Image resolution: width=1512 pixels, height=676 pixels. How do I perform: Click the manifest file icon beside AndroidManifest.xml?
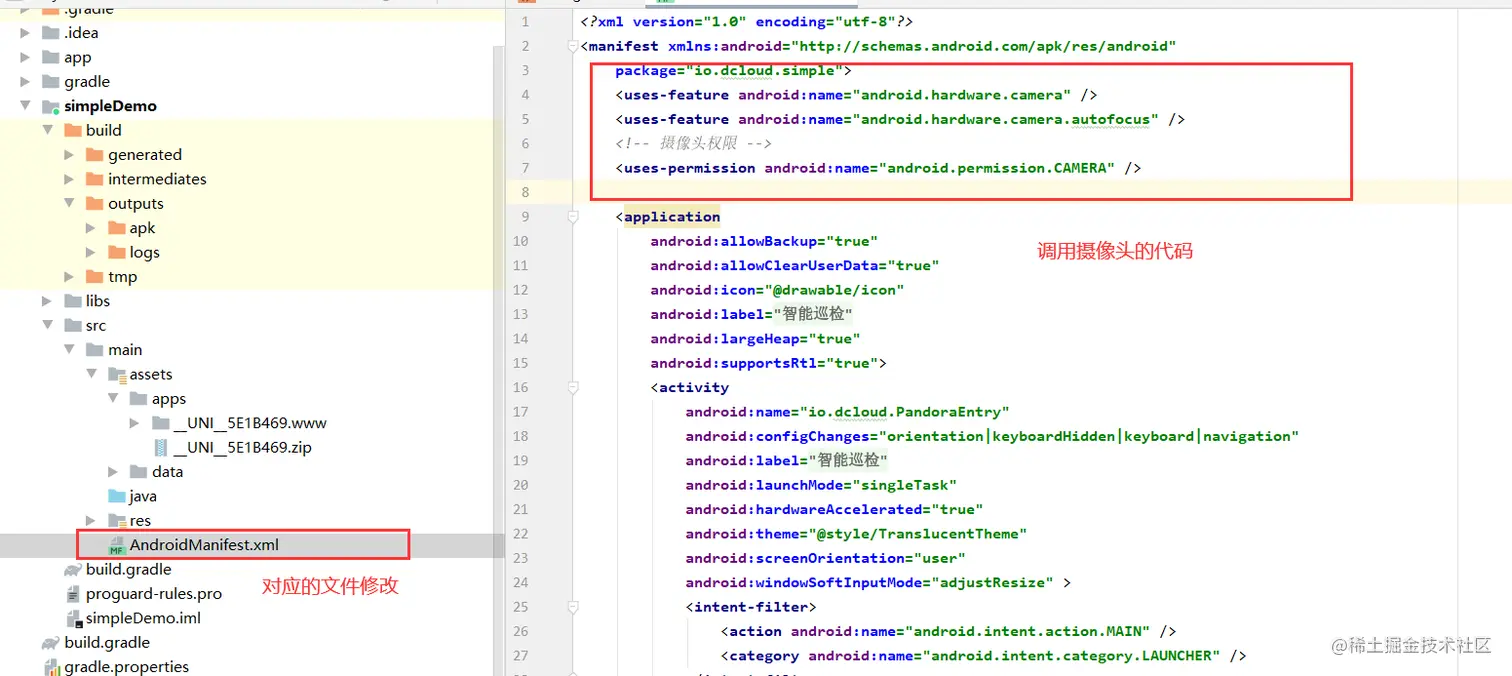click(117, 545)
